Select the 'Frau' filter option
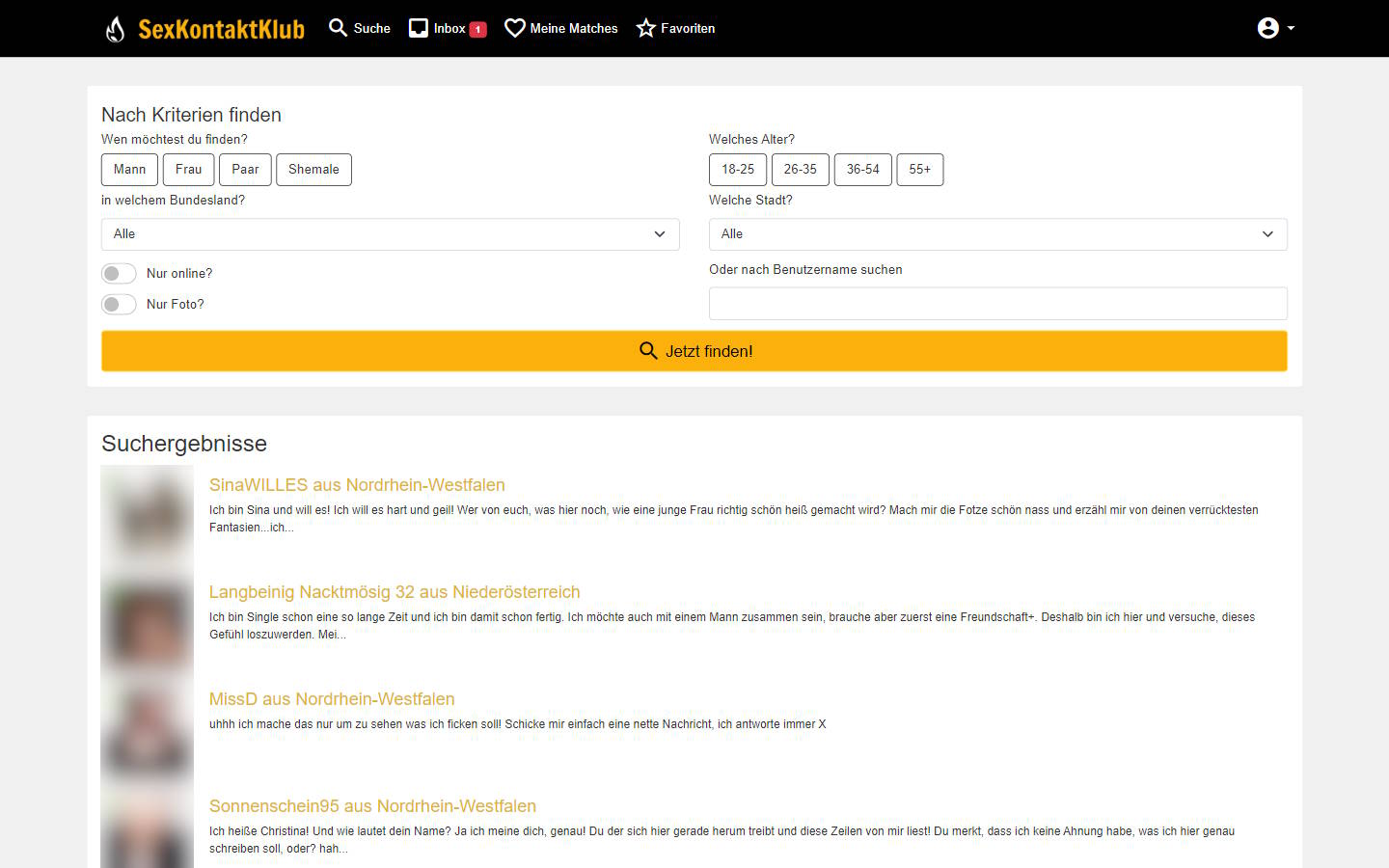Image resolution: width=1389 pixels, height=868 pixels. [188, 169]
